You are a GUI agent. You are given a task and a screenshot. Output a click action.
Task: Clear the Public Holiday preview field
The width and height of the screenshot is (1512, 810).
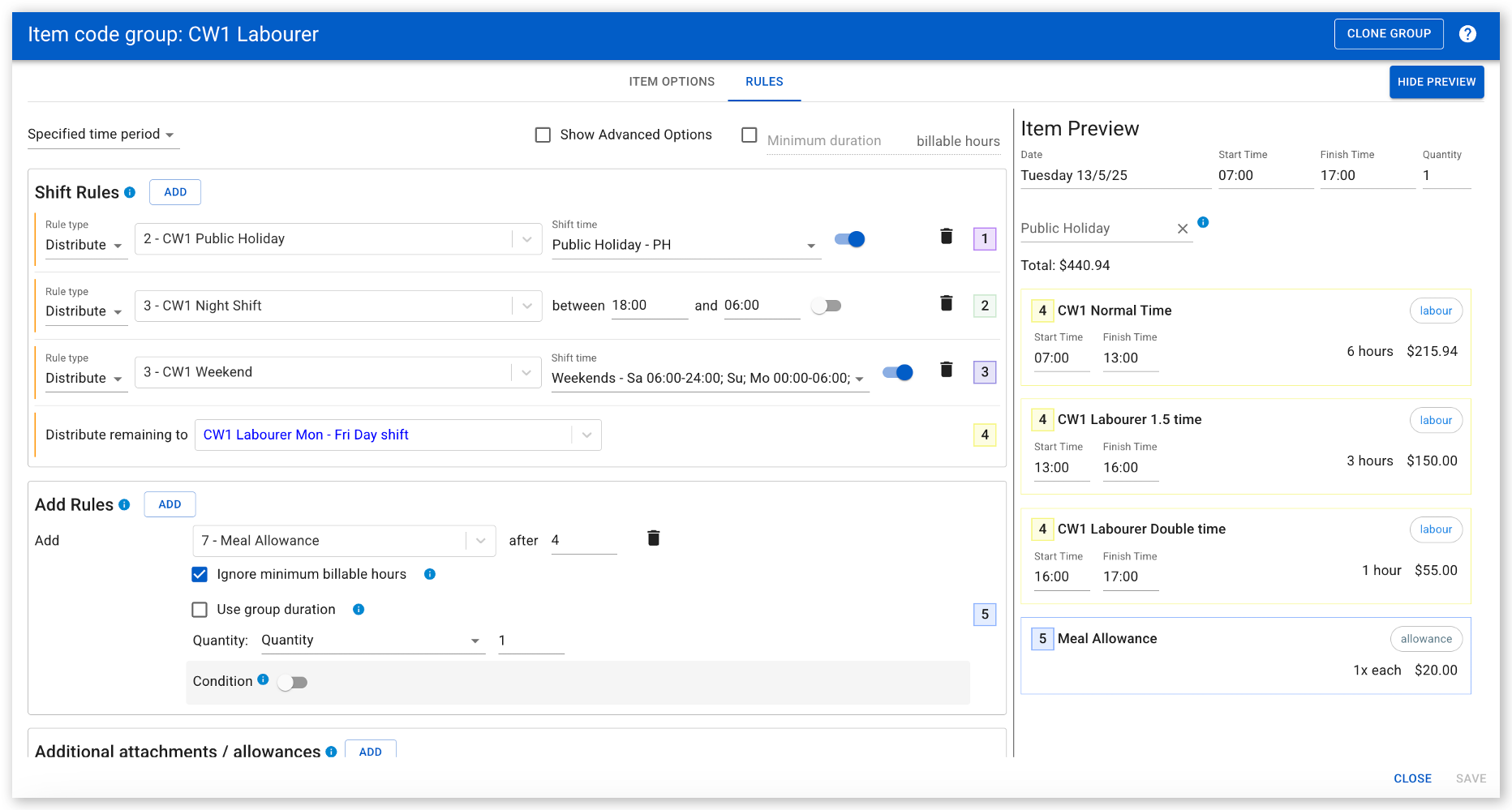coord(1183,229)
